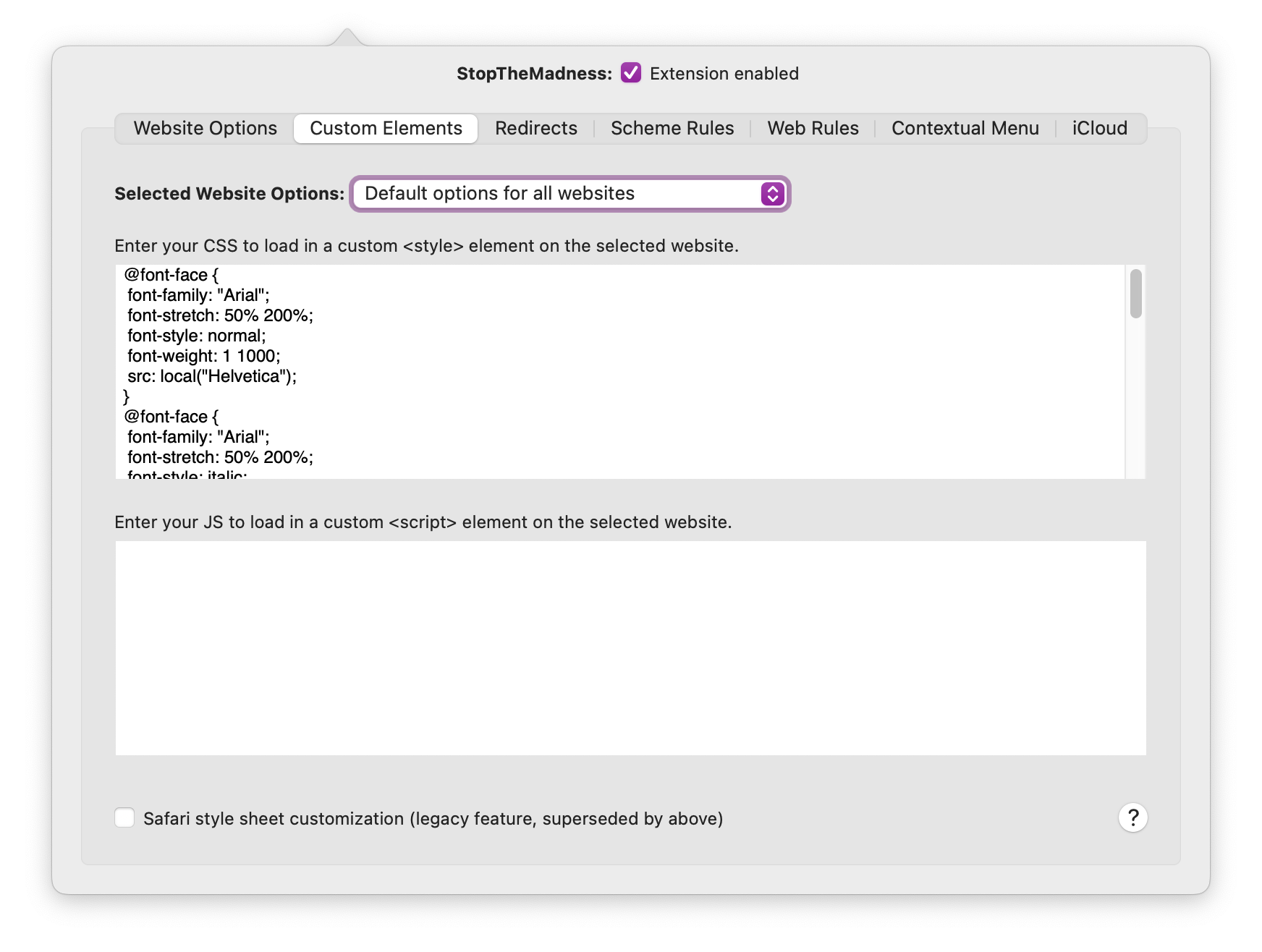Screen dimensions: 1262x952
Task: Switch to the Website Options tab
Action: (205, 128)
